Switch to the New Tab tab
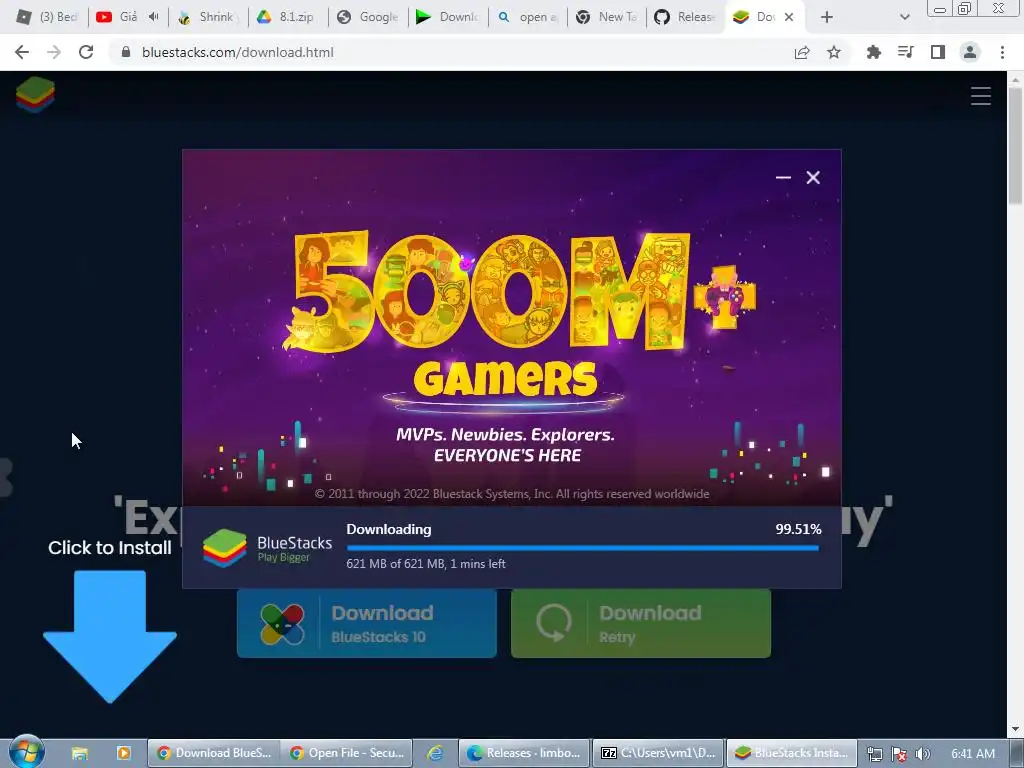 coord(607,17)
